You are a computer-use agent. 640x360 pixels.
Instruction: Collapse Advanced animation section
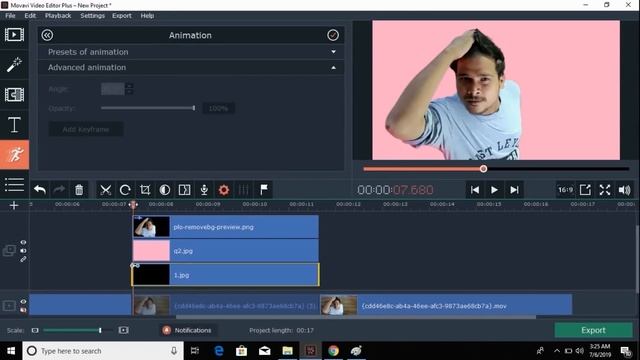[x=191, y=67]
